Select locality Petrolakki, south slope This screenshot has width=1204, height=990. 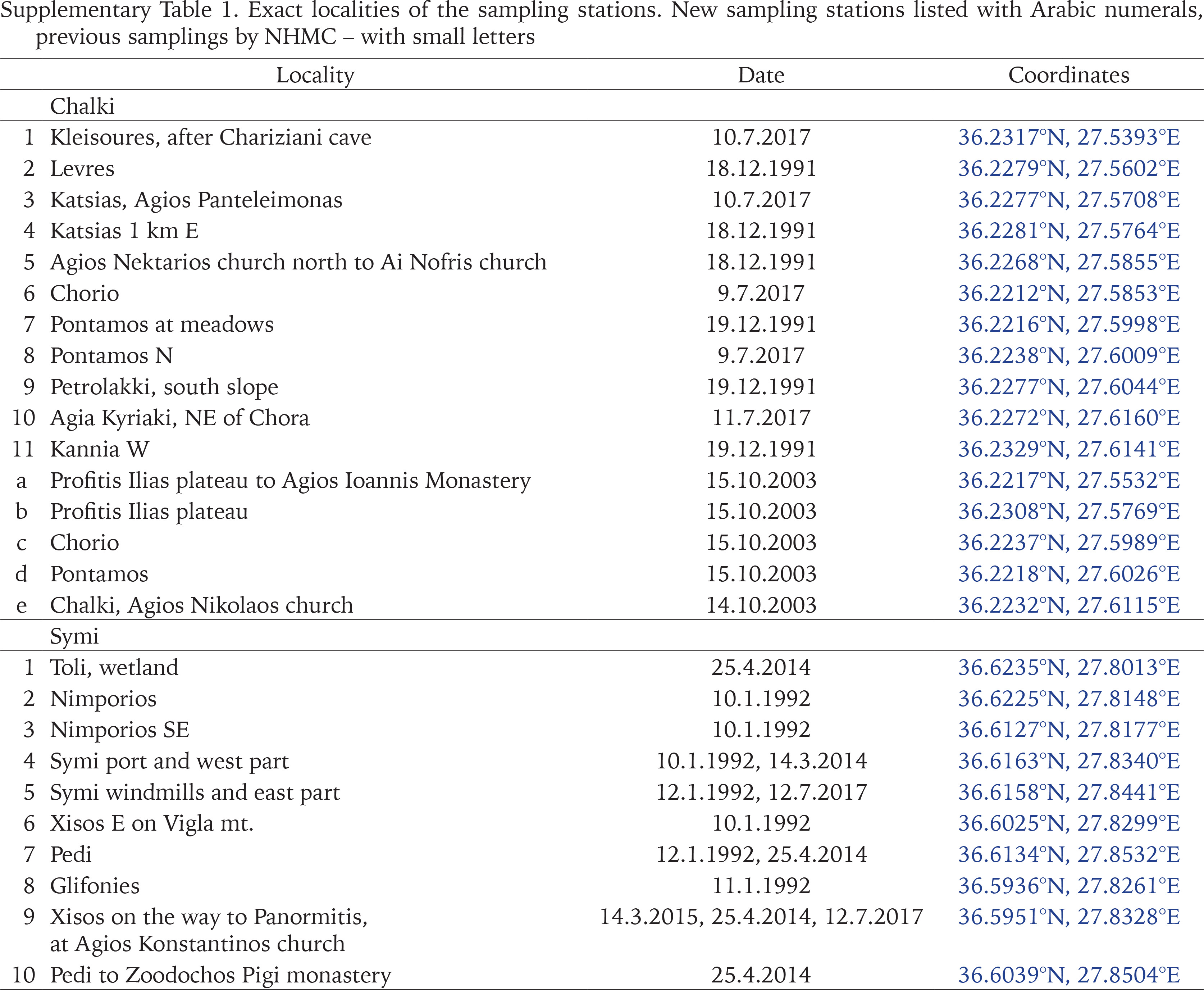tap(164, 388)
